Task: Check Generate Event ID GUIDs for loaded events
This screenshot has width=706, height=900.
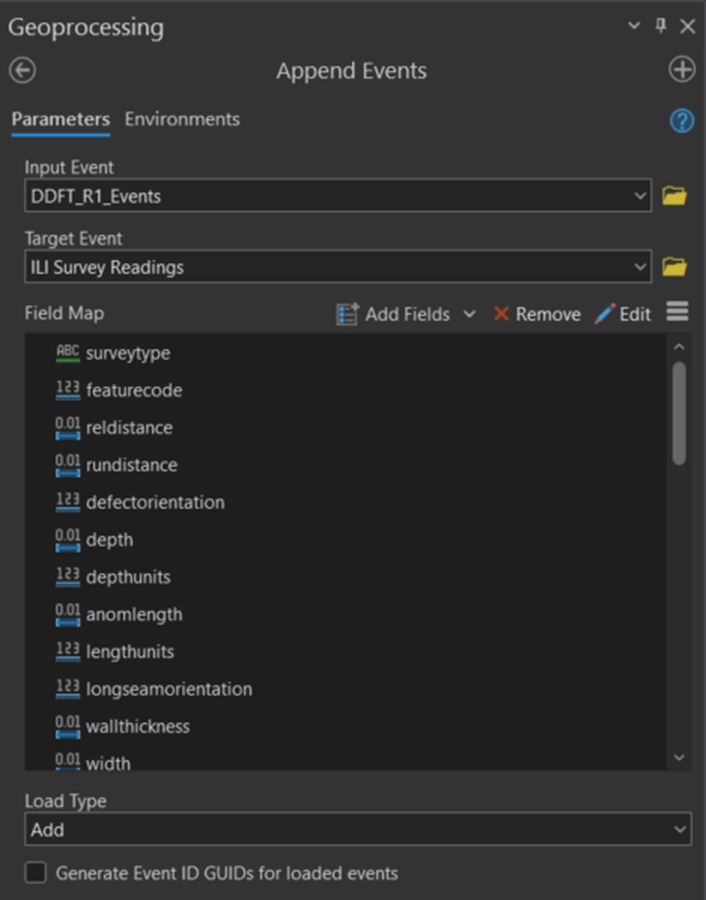Action: (x=35, y=872)
